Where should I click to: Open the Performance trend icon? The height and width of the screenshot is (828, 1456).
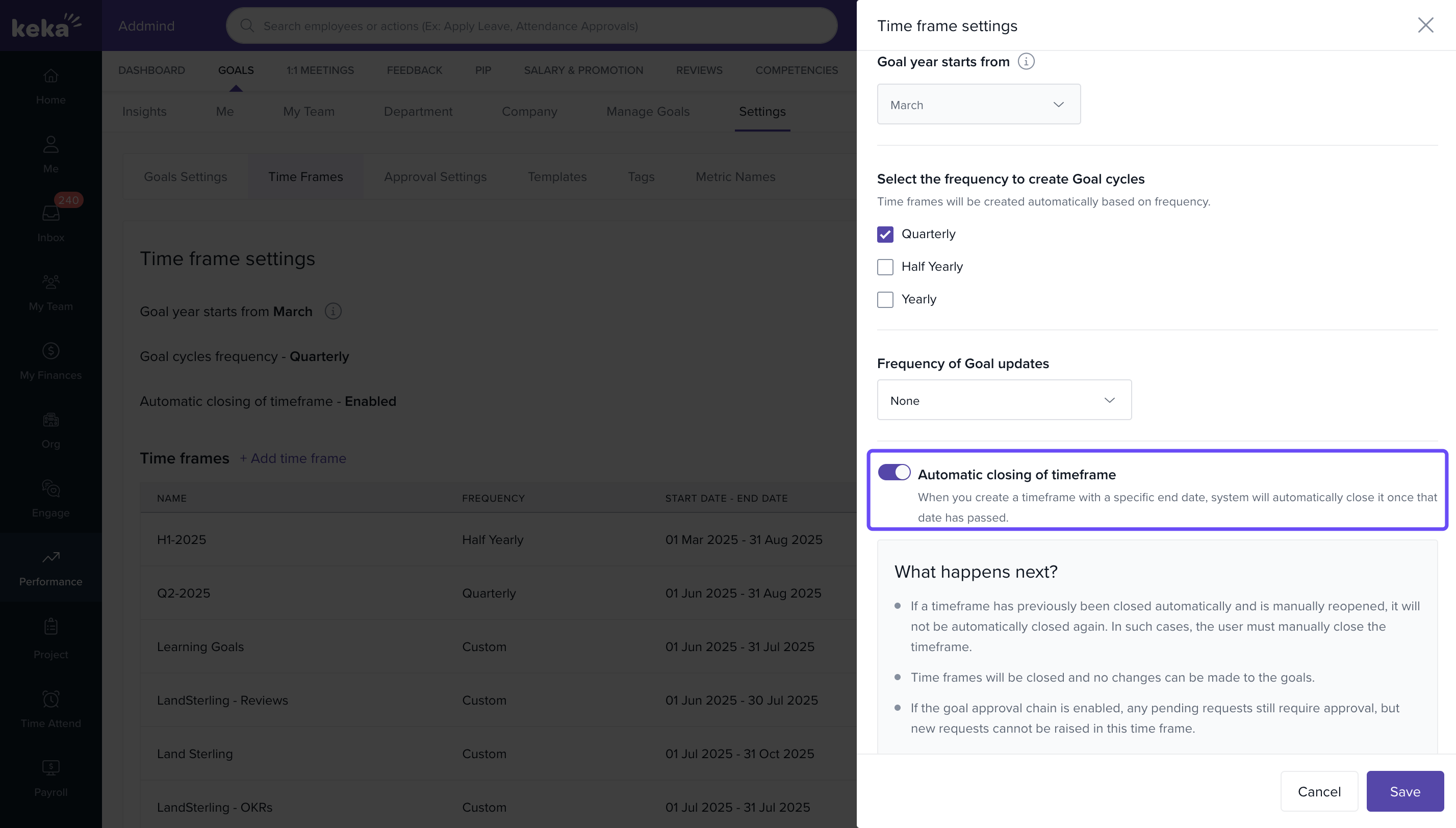coord(50,557)
